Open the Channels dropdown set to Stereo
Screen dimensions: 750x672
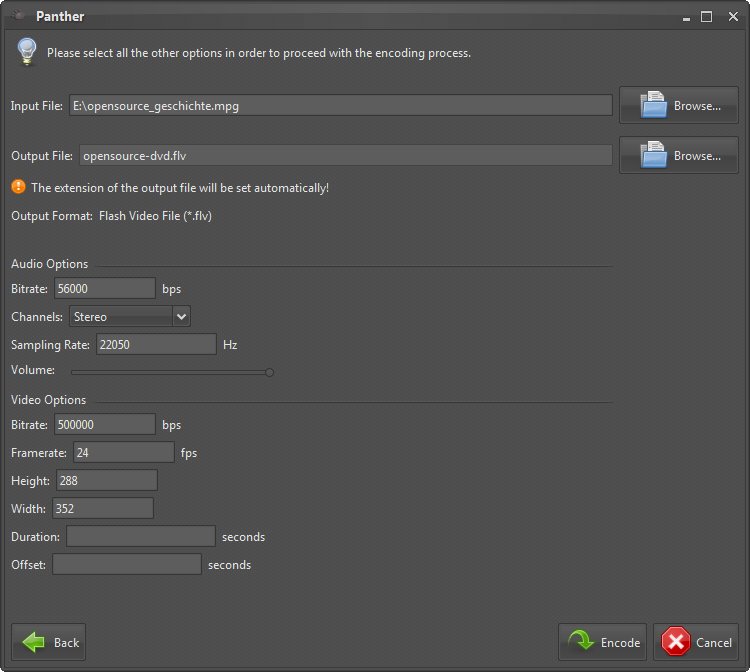[129, 317]
